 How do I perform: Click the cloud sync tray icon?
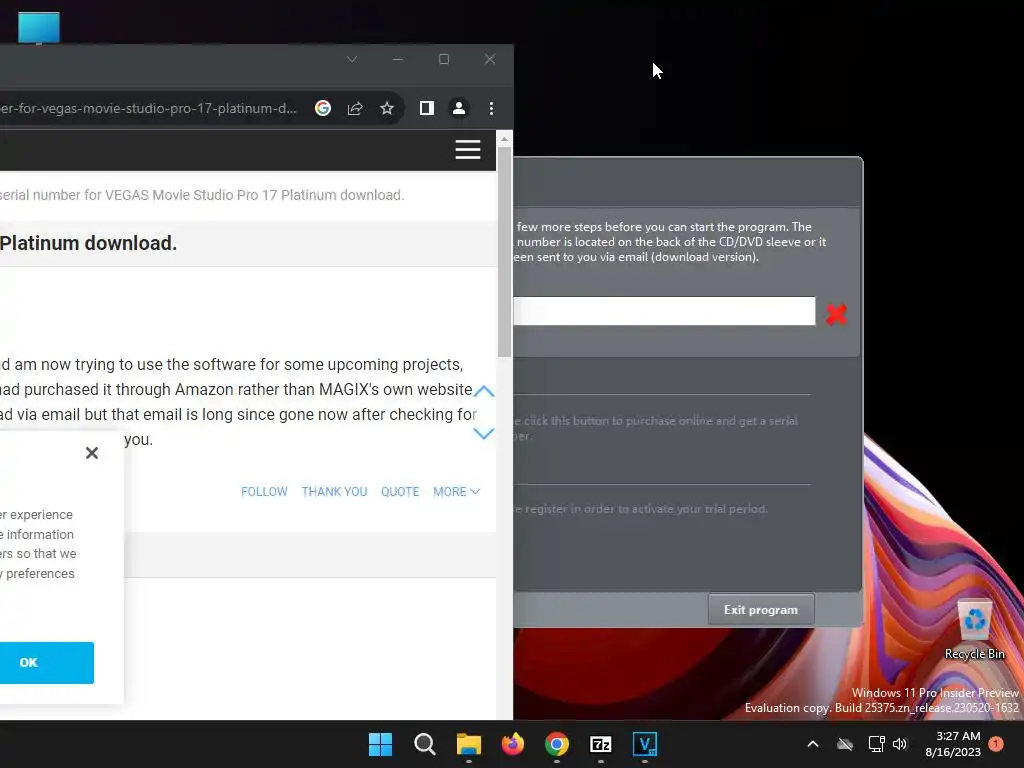click(845, 744)
